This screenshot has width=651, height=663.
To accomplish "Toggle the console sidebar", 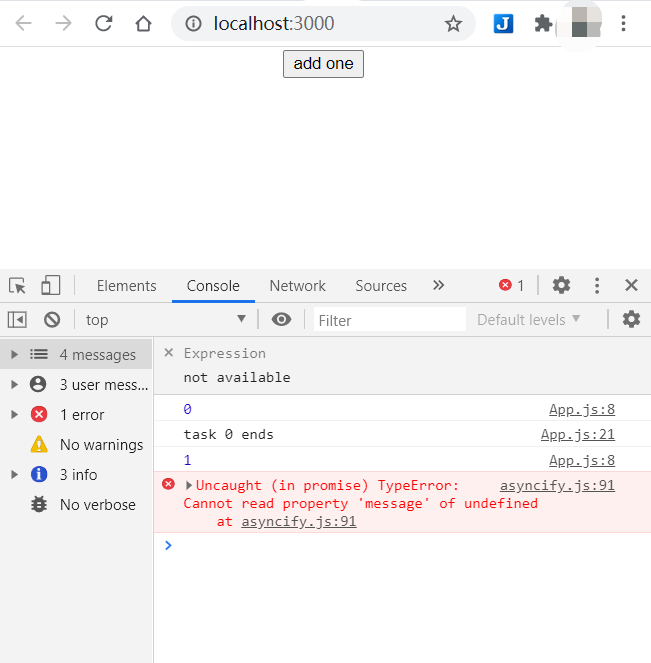I will point(17,320).
